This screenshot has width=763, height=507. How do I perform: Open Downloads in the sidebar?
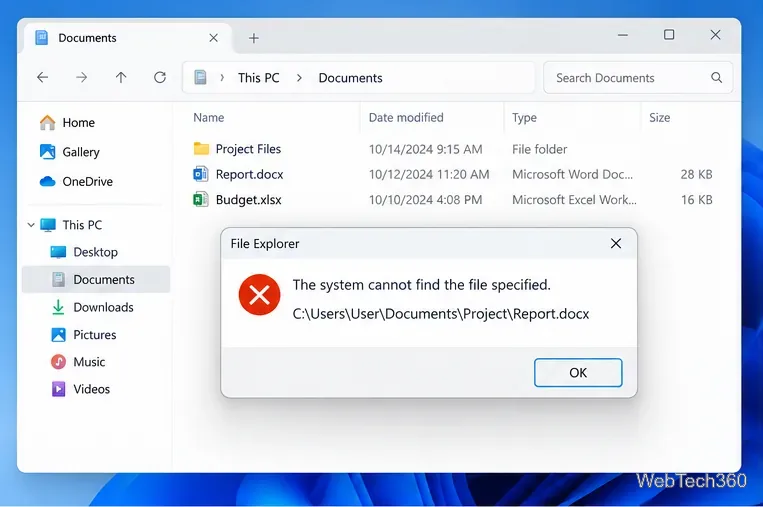[x=103, y=307]
